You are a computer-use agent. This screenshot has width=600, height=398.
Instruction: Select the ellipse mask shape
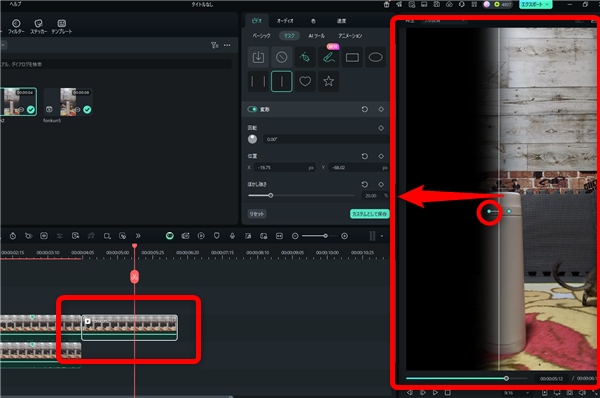click(375, 57)
